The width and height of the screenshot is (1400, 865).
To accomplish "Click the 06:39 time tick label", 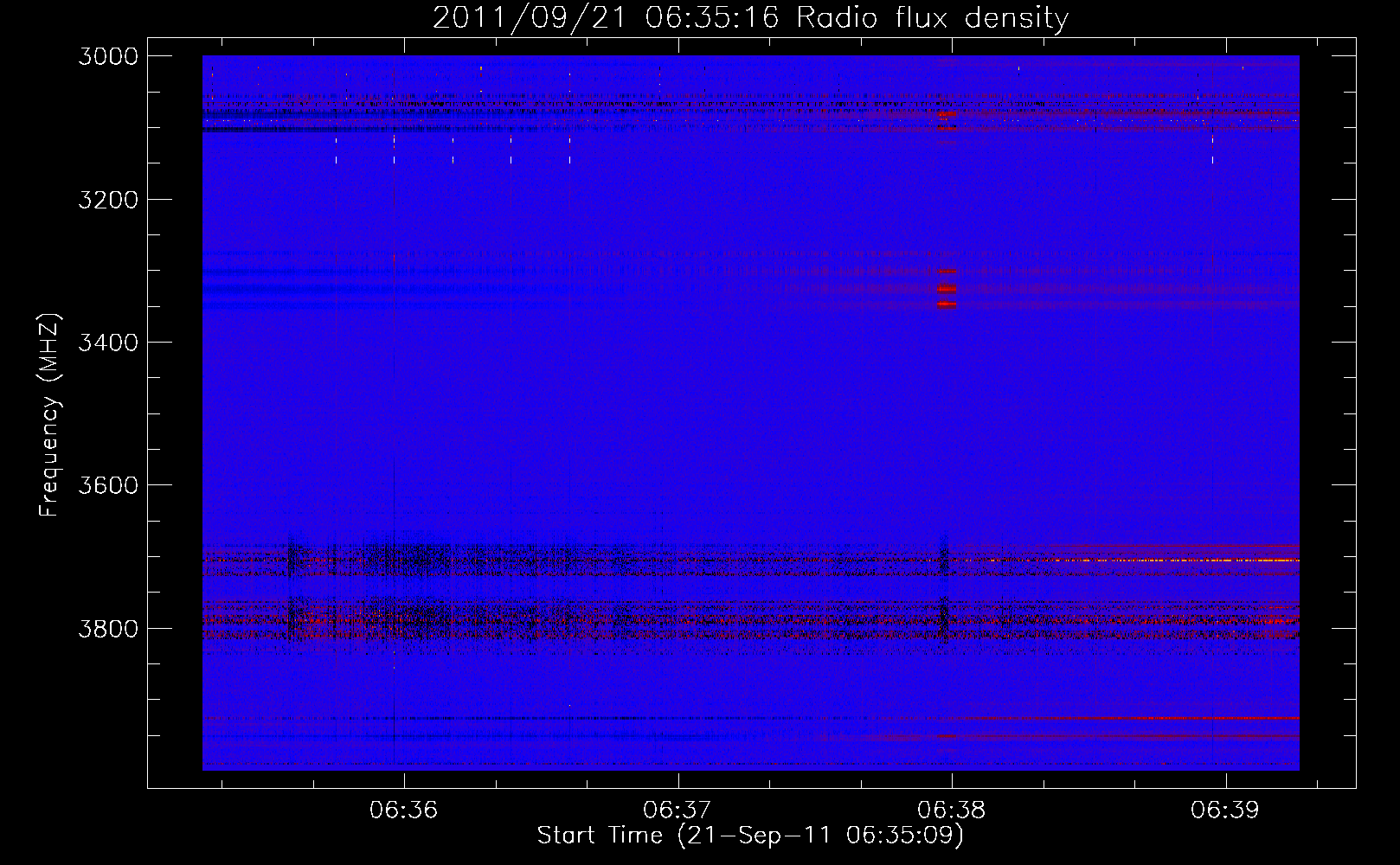I will click(x=1225, y=810).
